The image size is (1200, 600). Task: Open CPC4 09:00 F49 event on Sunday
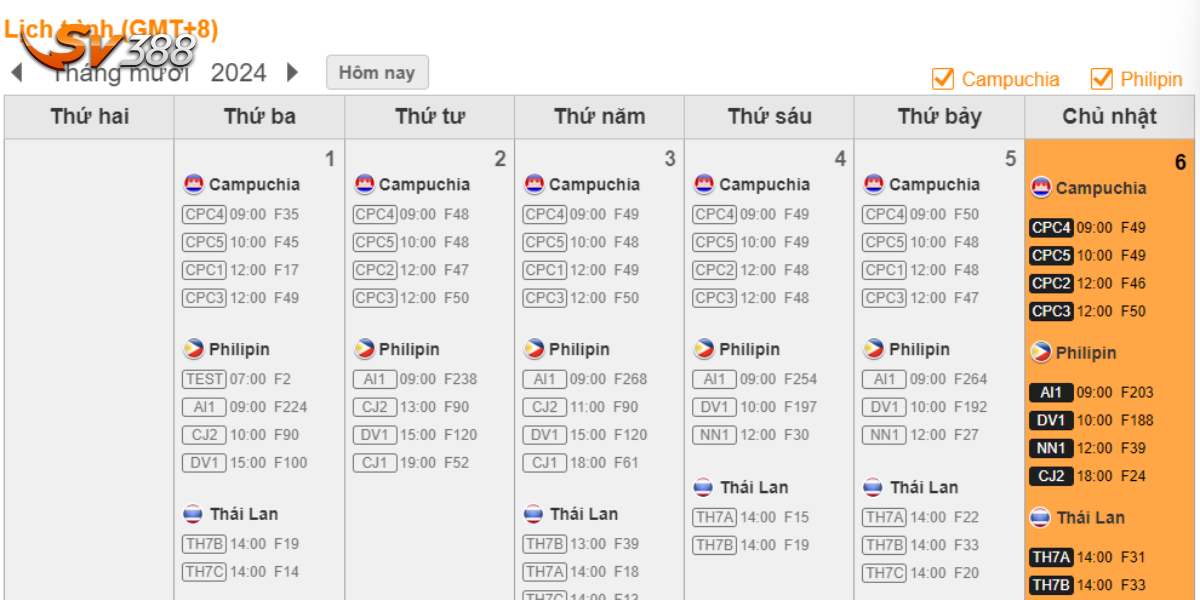pyautogui.click(x=1088, y=227)
